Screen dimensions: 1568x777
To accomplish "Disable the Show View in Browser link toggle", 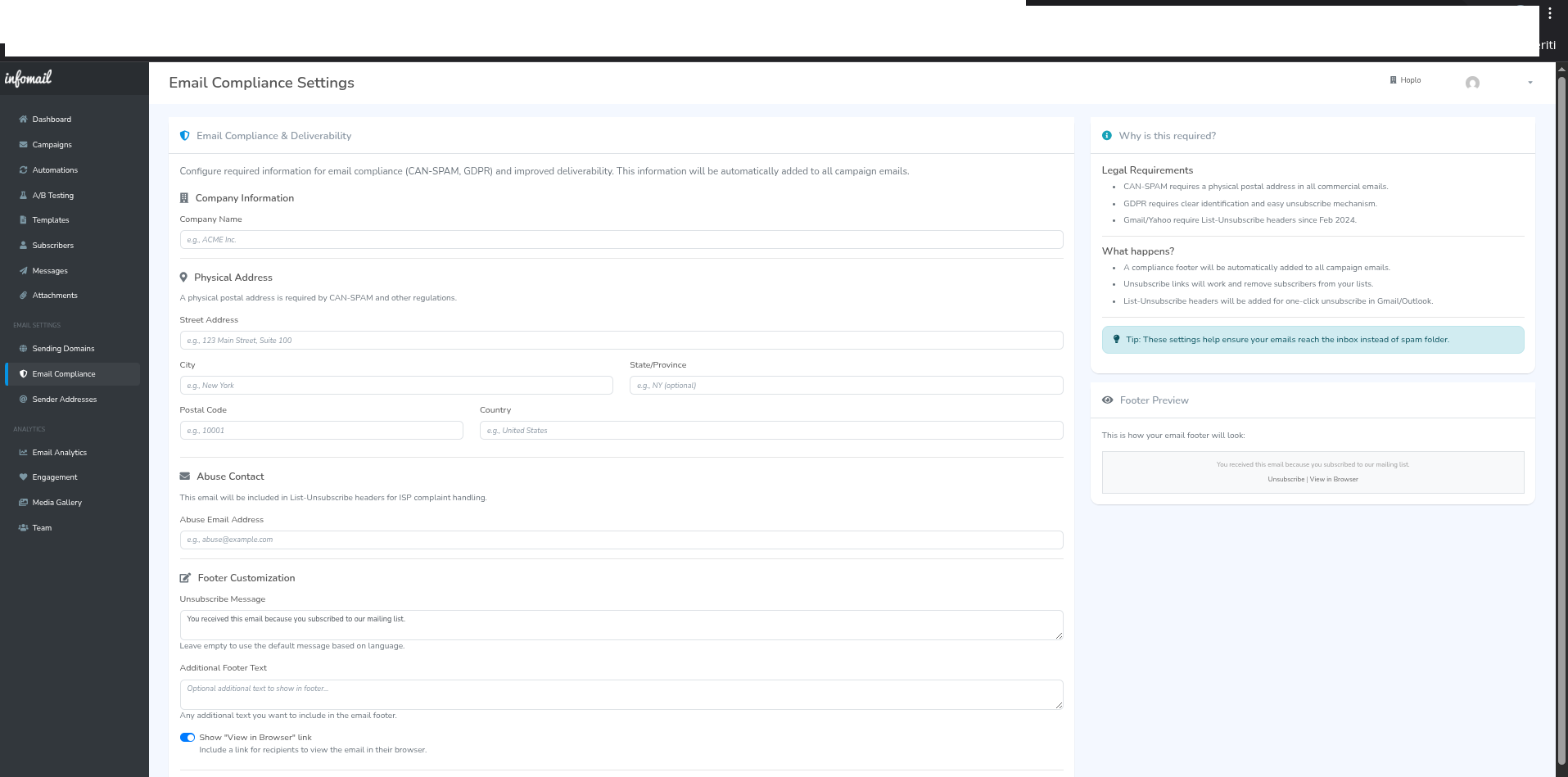I will [187, 737].
